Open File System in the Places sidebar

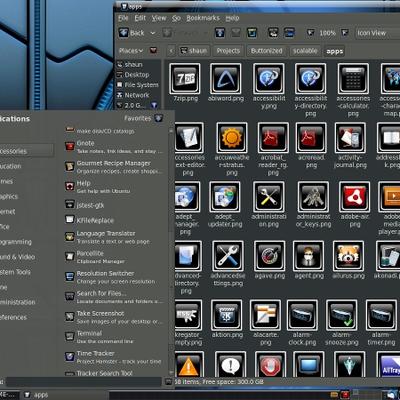[x=138, y=85]
